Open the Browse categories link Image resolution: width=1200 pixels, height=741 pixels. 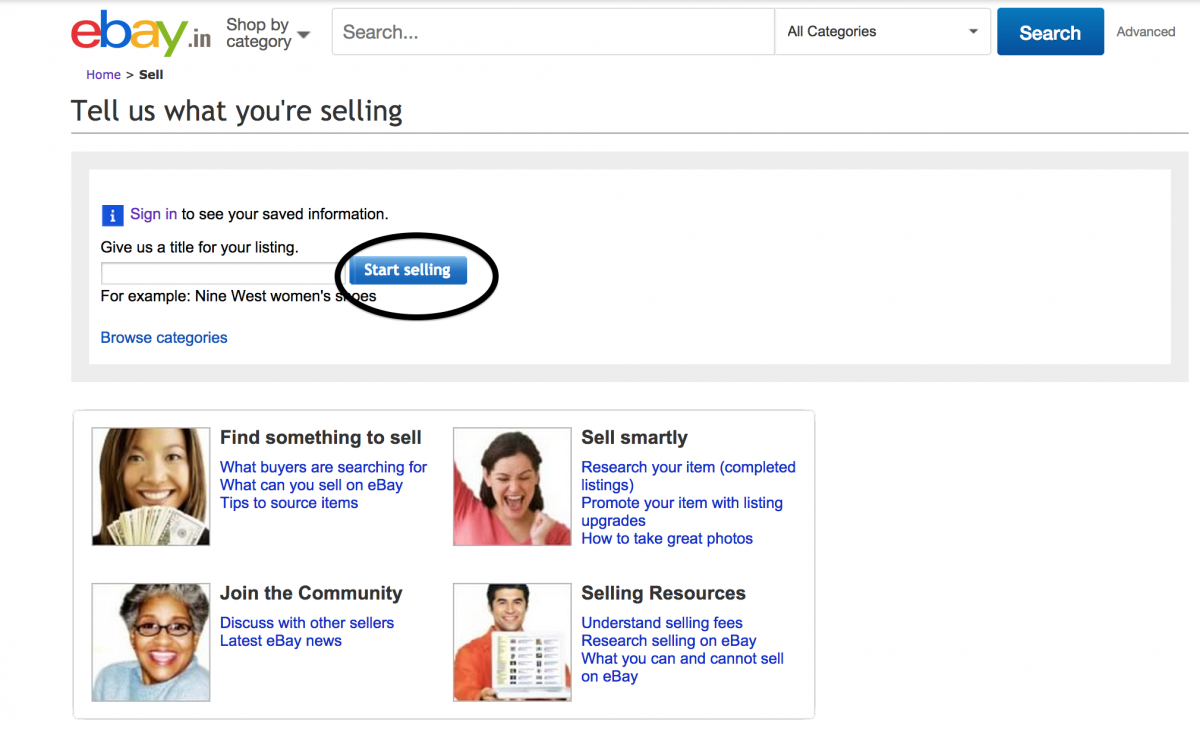[x=164, y=338]
